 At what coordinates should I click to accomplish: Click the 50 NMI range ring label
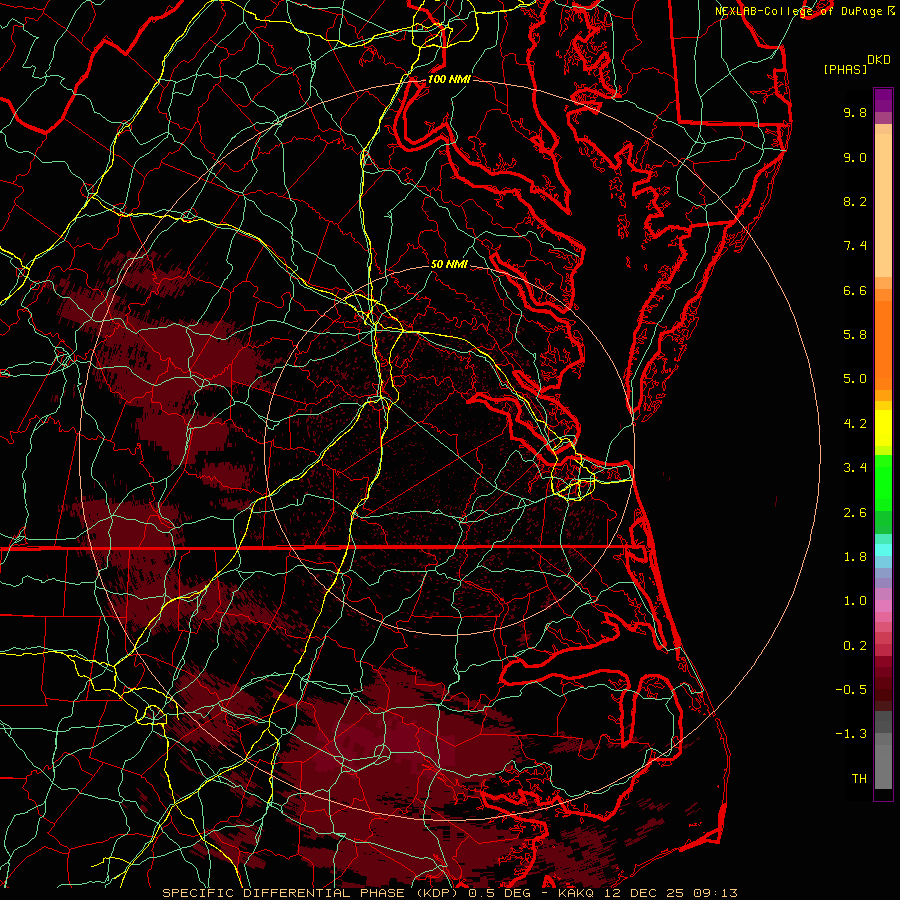pos(449,264)
